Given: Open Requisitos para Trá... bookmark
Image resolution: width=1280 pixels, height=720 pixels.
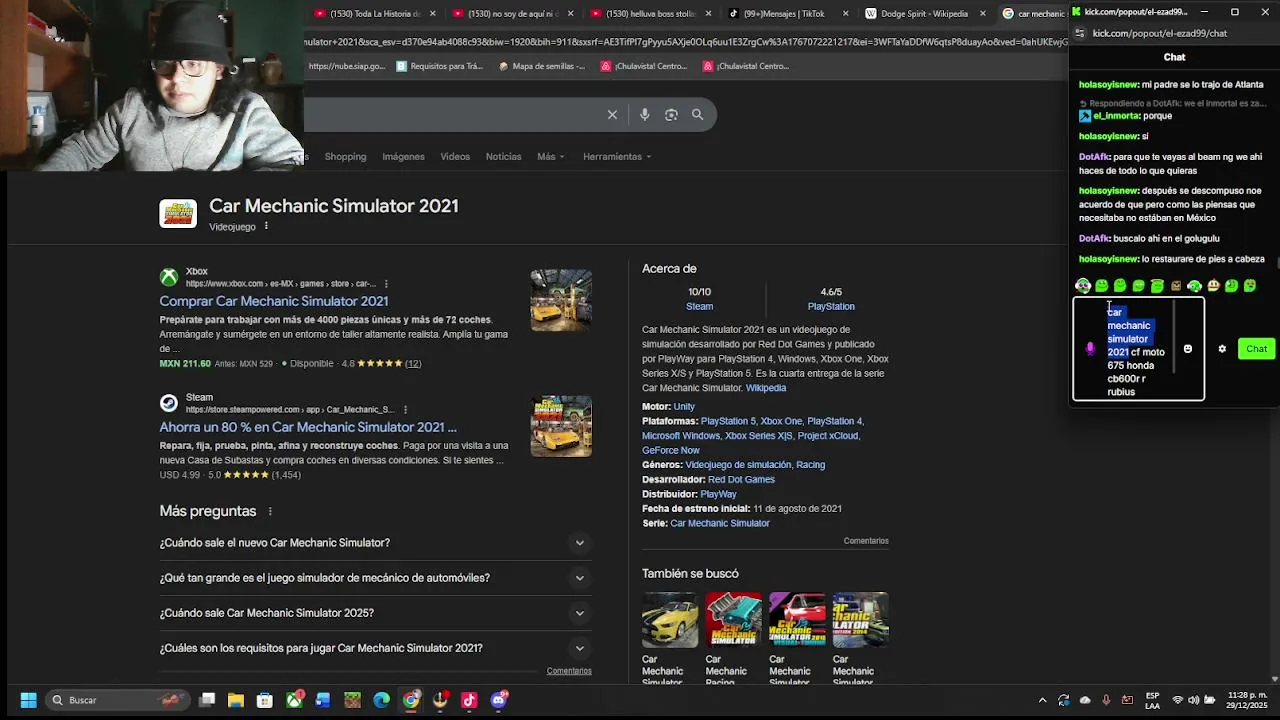Looking at the screenshot, I should (440, 66).
